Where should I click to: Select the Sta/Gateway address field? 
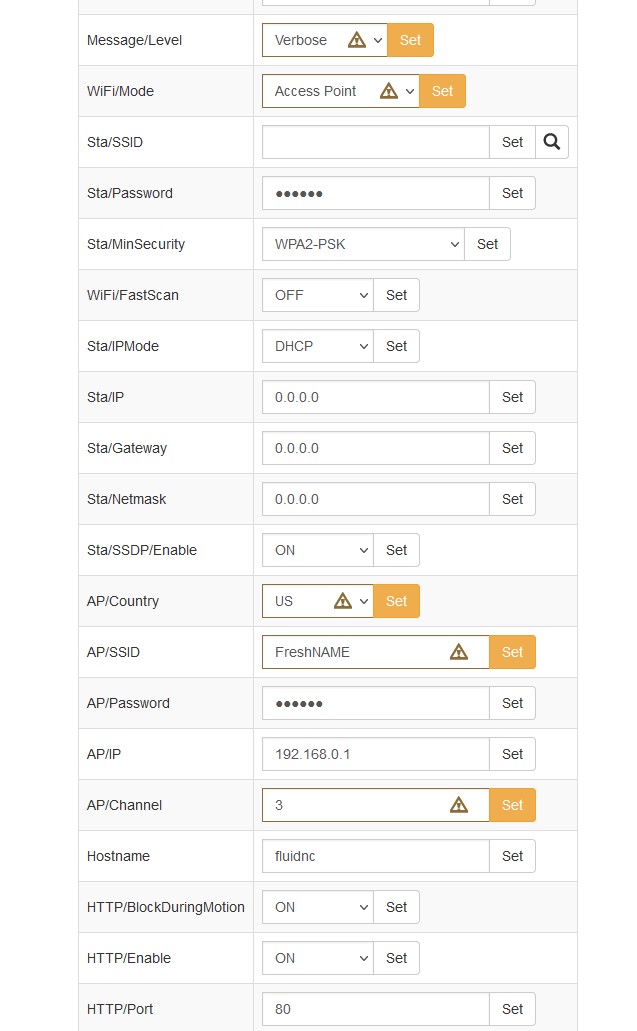(x=375, y=448)
